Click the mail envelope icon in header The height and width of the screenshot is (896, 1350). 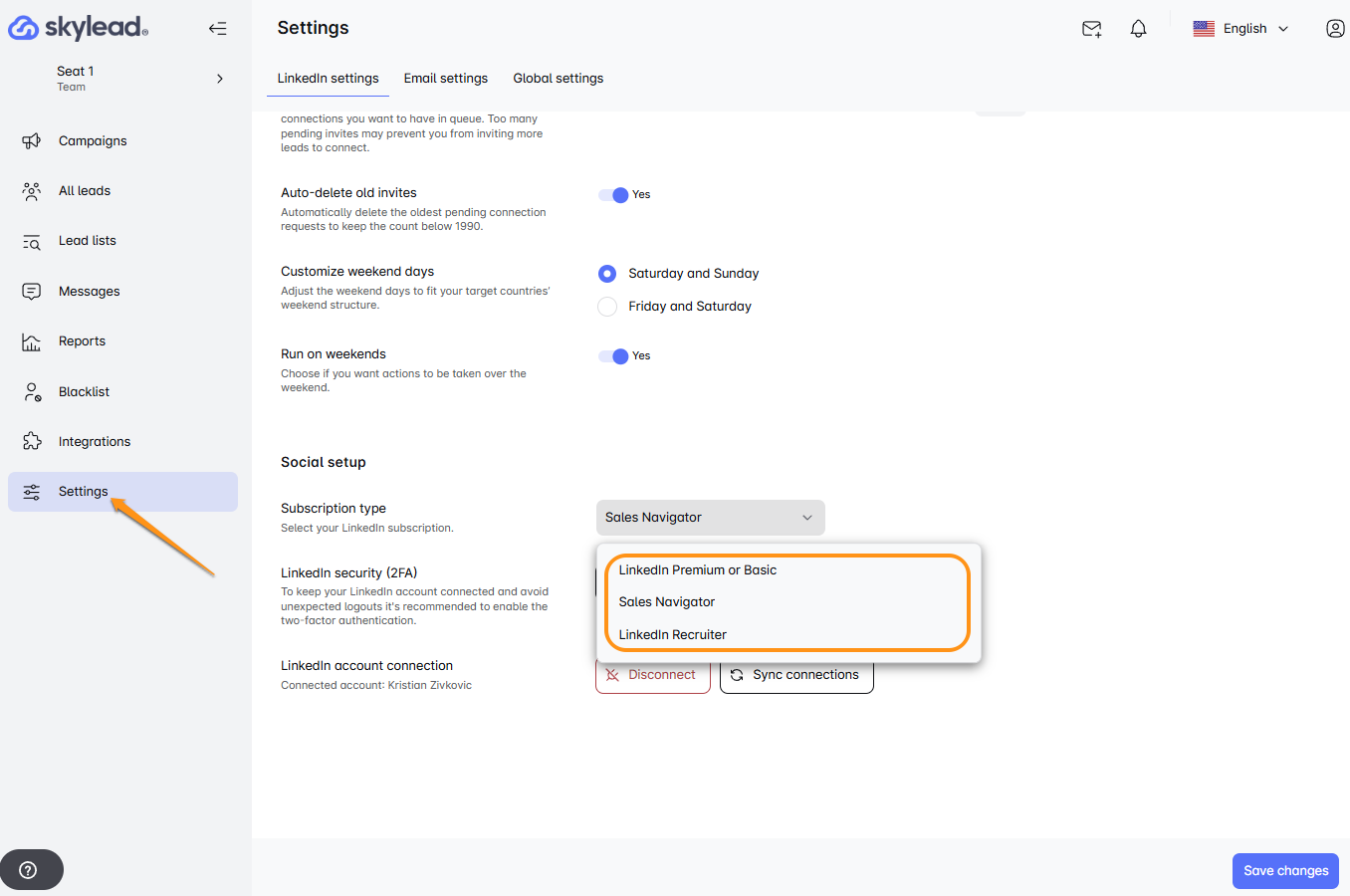pos(1091,29)
